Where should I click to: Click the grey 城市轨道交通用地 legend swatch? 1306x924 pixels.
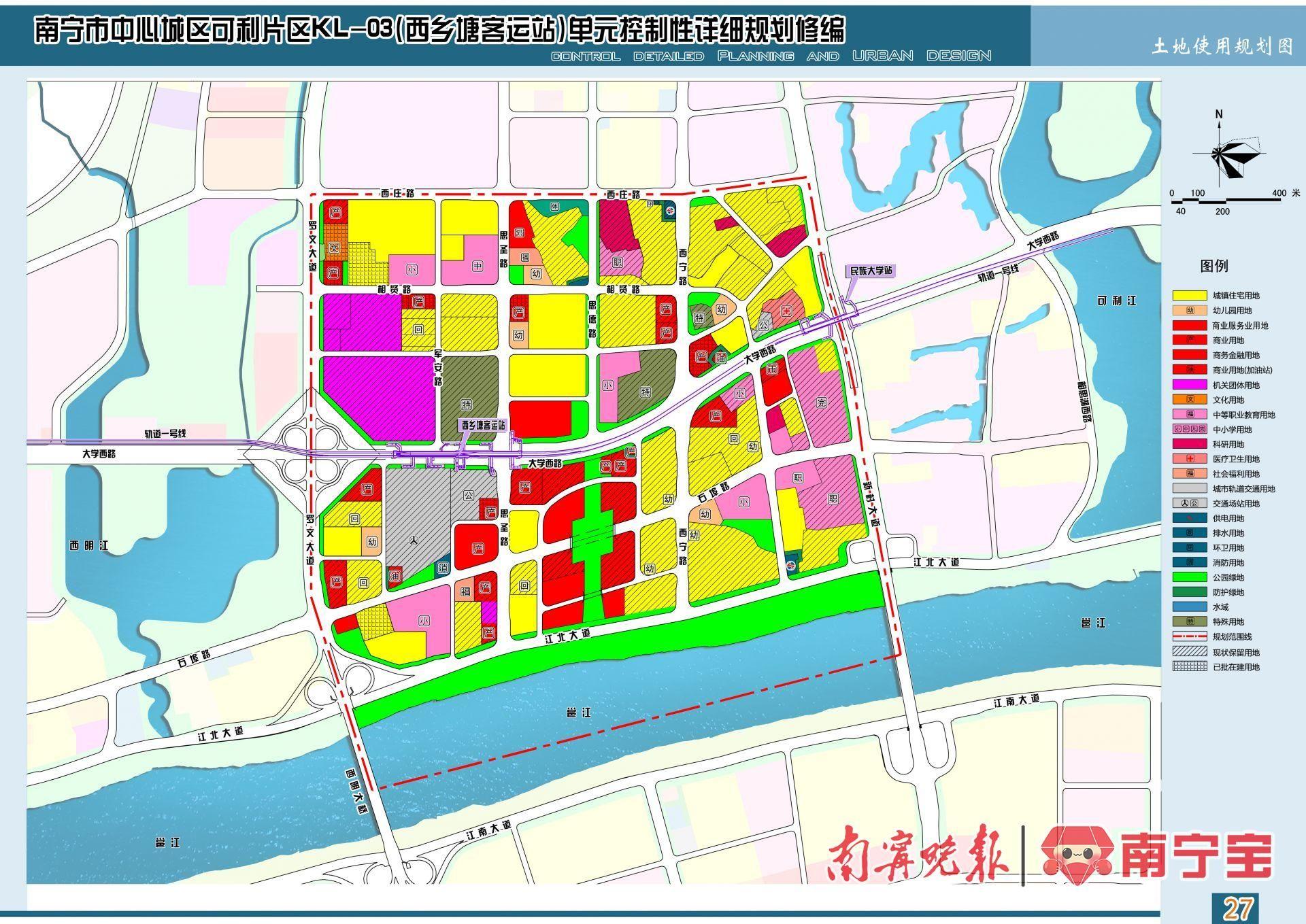pyautogui.click(x=1190, y=489)
